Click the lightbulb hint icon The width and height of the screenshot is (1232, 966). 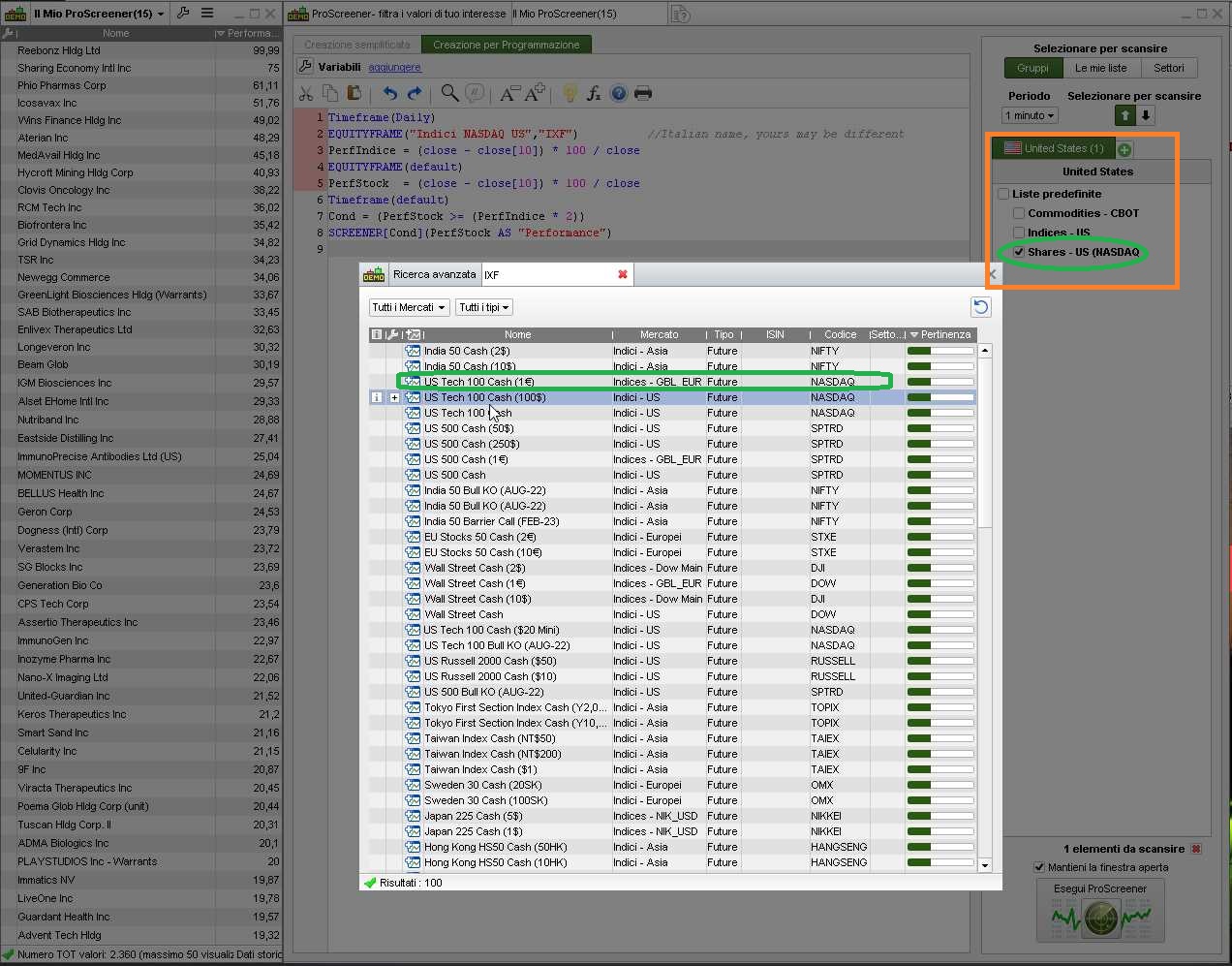tap(570, 93)
